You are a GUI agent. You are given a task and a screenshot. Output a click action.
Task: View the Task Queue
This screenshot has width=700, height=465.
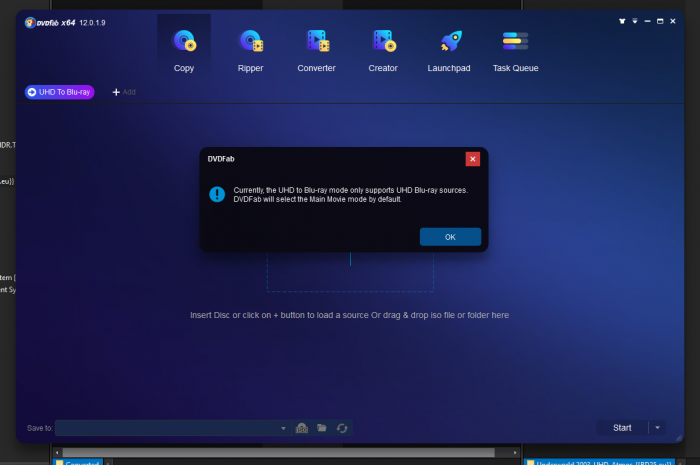(516, 50)
